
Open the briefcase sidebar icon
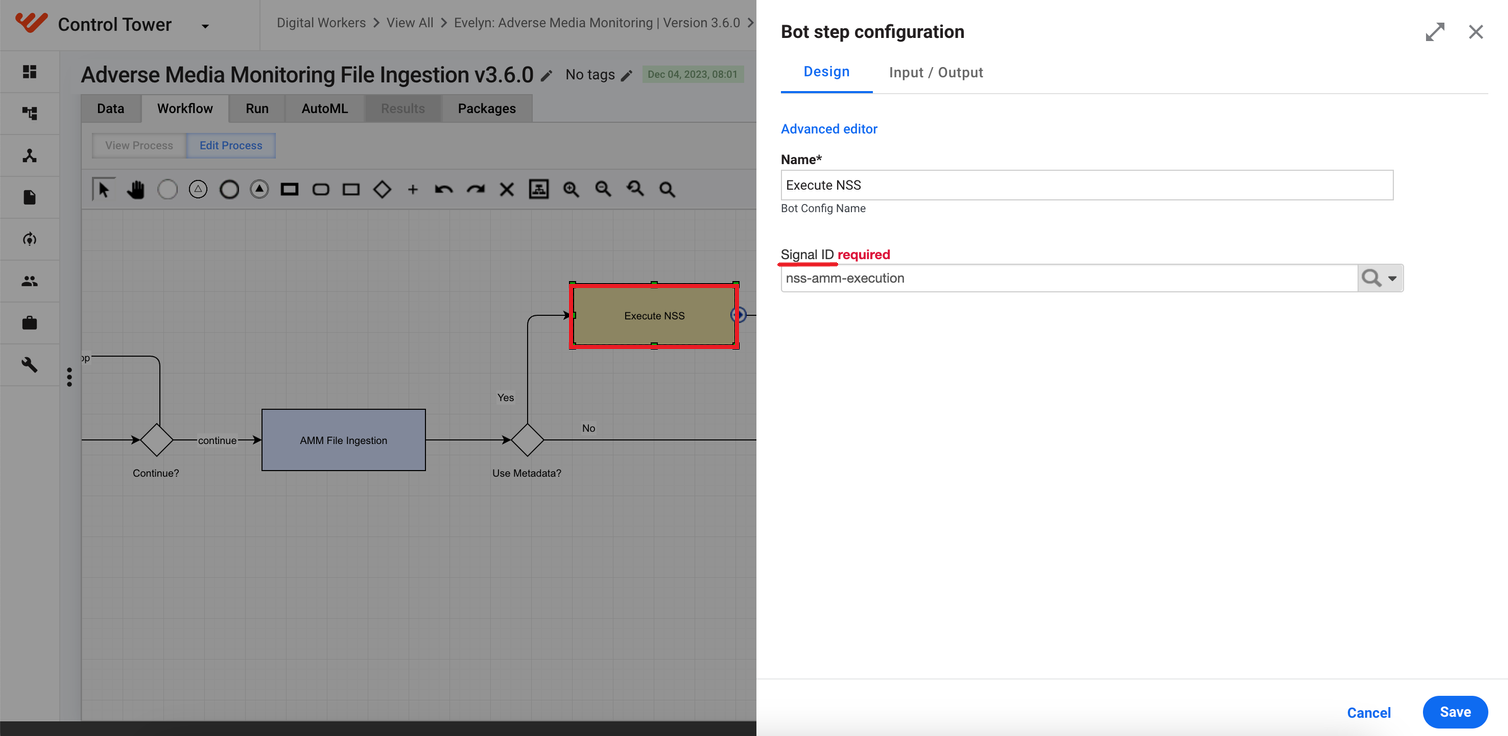pos(30,323)
